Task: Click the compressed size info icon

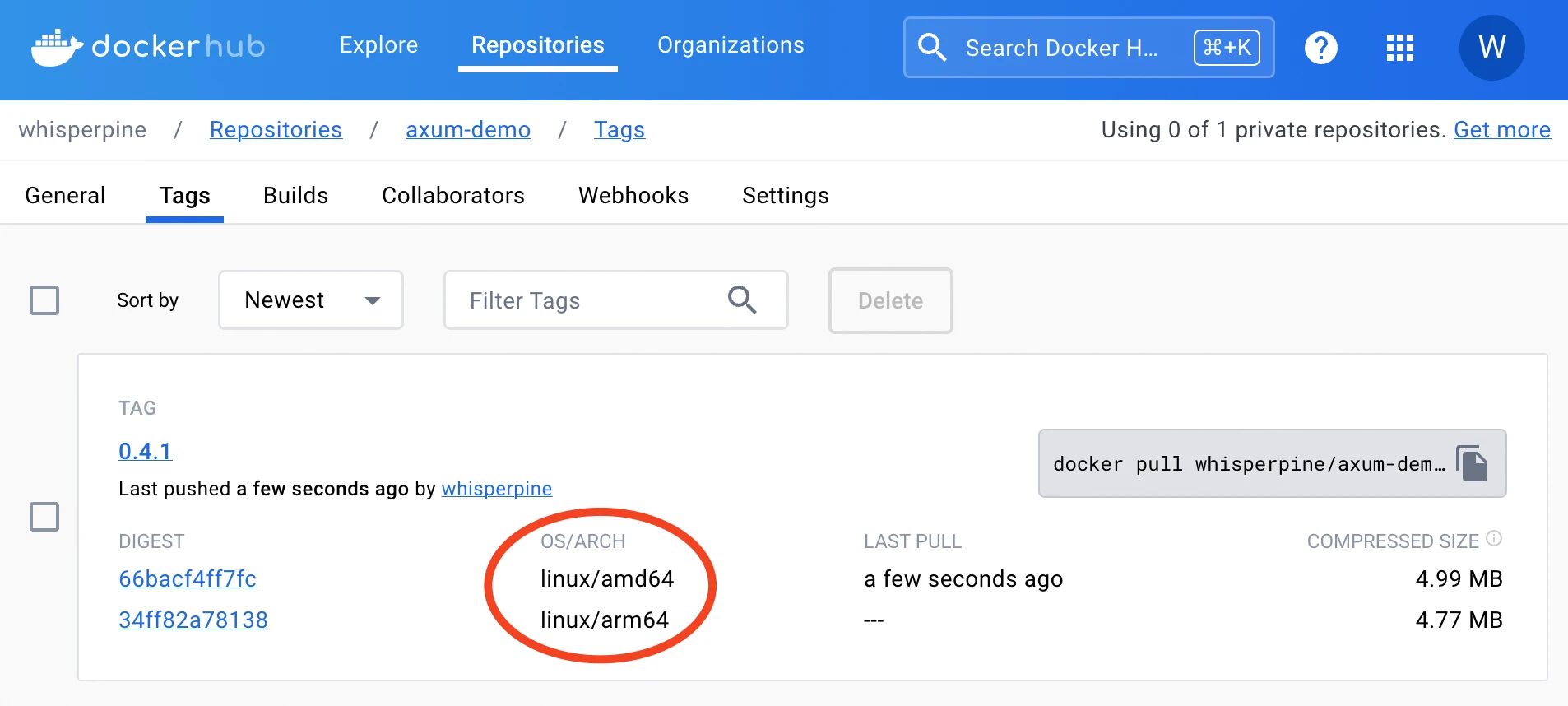Action: coord(1494,539)
